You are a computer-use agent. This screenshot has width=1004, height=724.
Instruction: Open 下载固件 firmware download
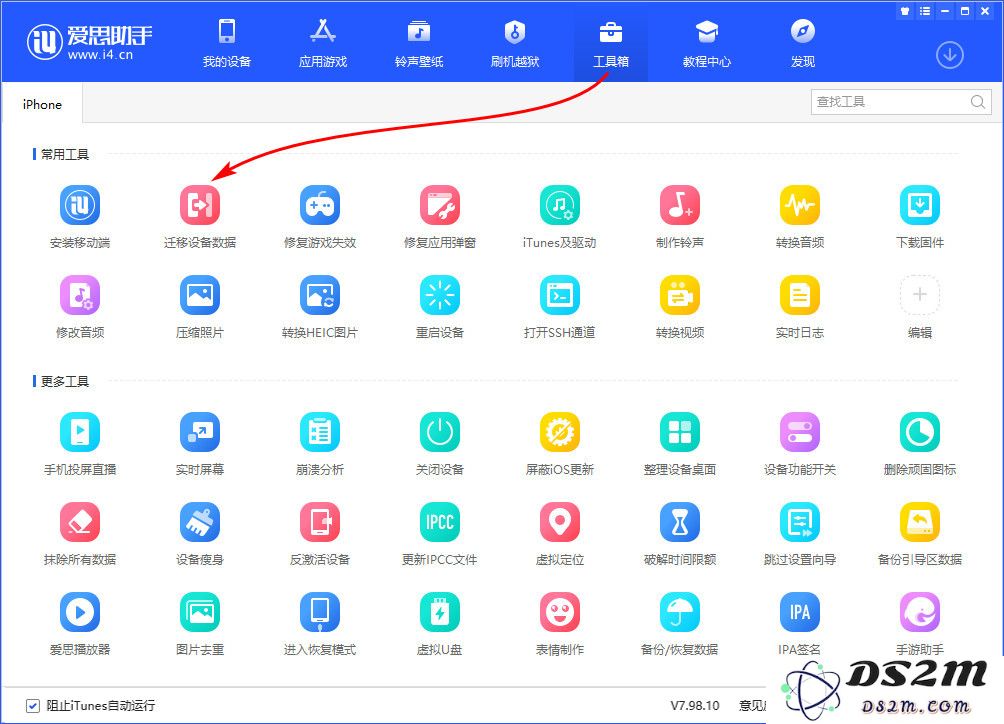coord(920,205)
